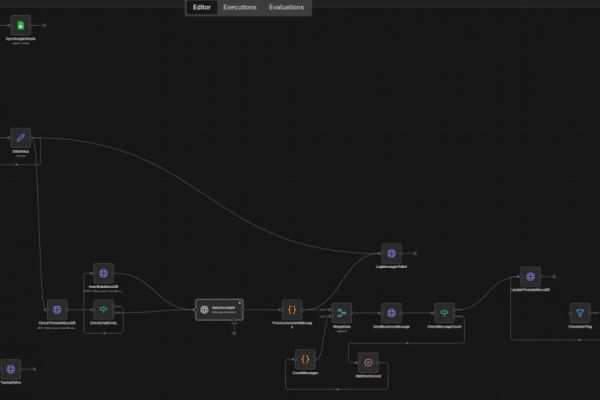Image resolution: width=600 pixels, height=400 pixels.
Task: Select the pink Wait node
Action: coord(368,363)
